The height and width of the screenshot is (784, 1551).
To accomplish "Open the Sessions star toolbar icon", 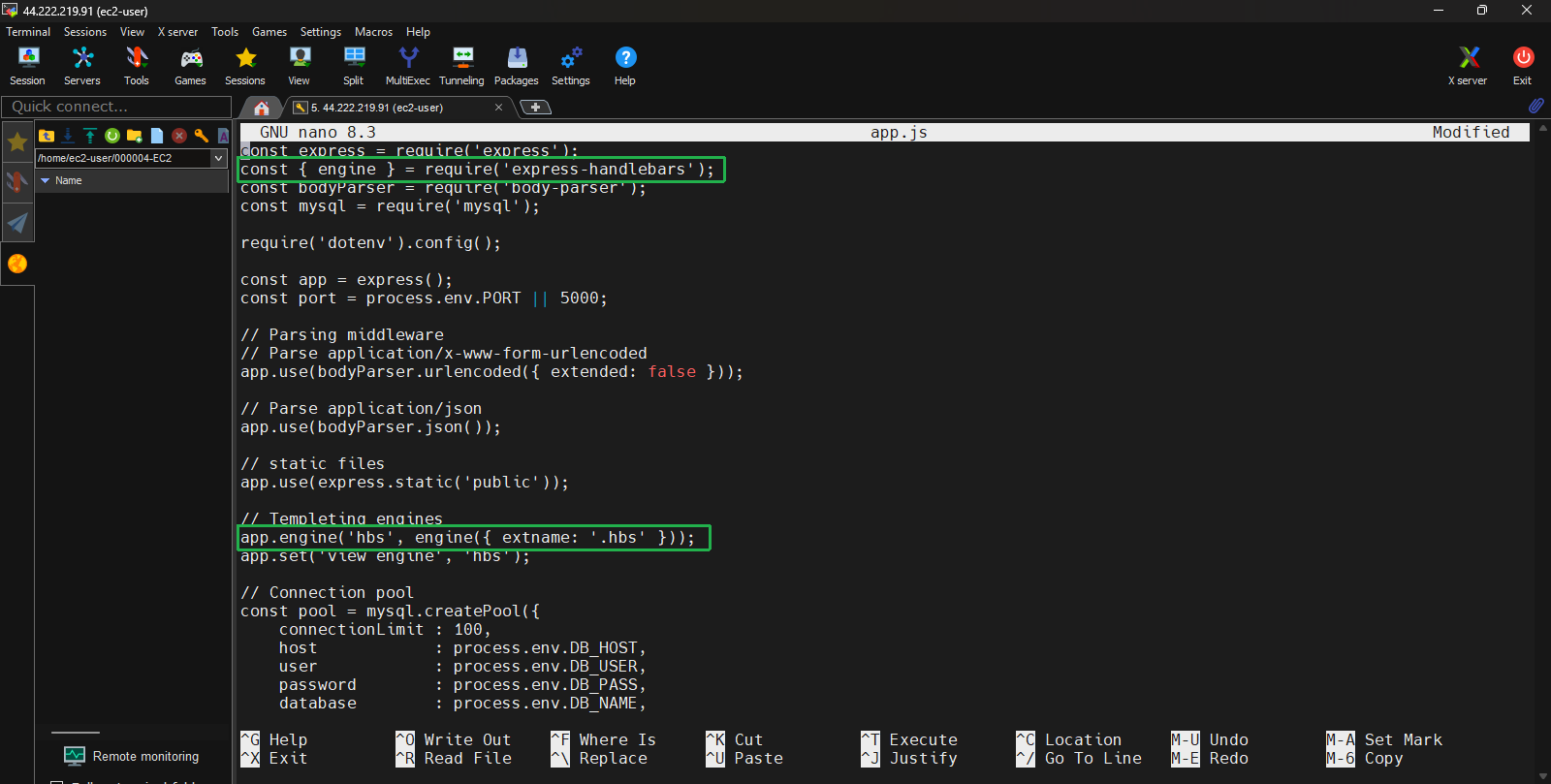I will (245, 66).
